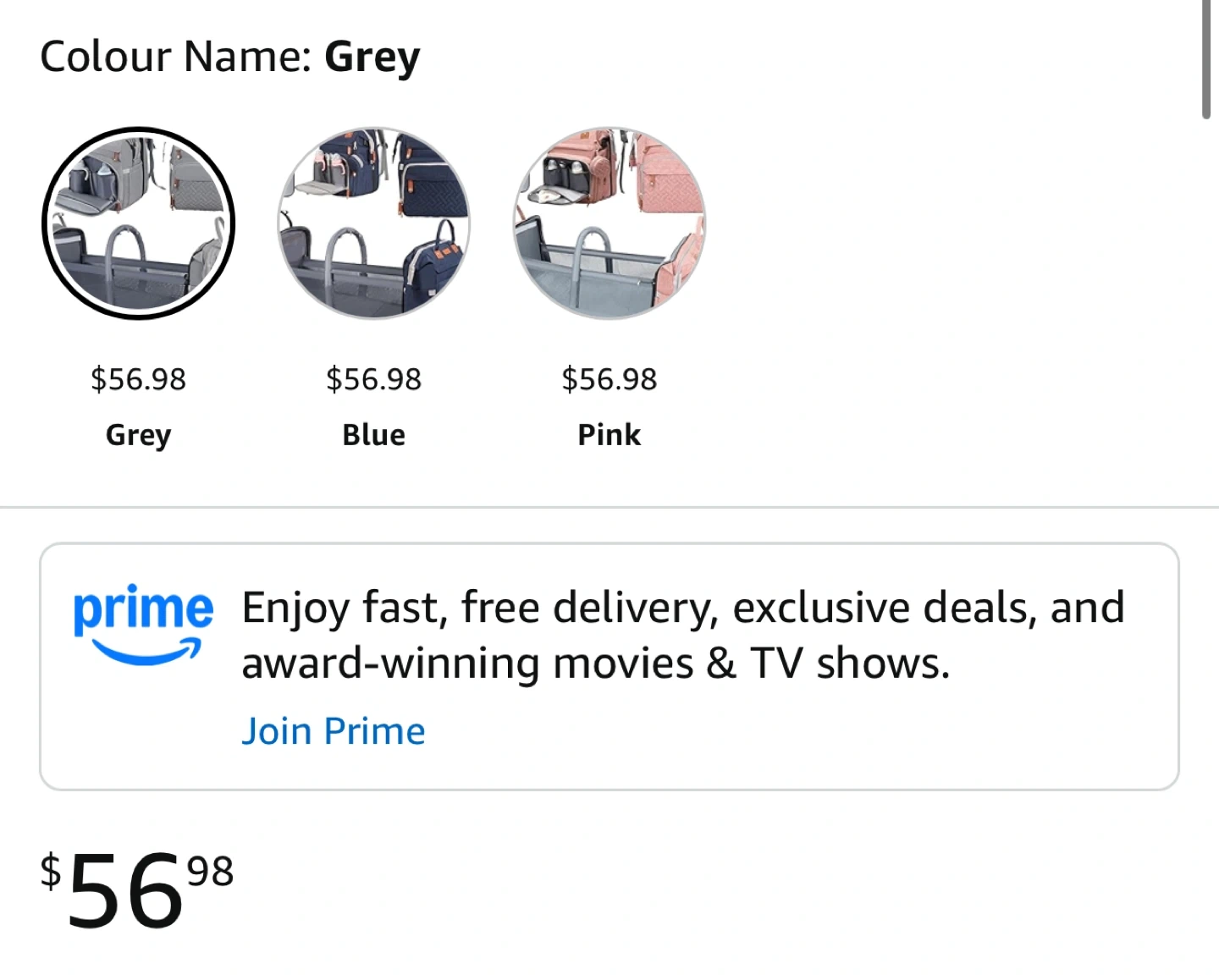
Task: Click 'award-winning movies & TV shows' text
Action: (x=595, y=663)
